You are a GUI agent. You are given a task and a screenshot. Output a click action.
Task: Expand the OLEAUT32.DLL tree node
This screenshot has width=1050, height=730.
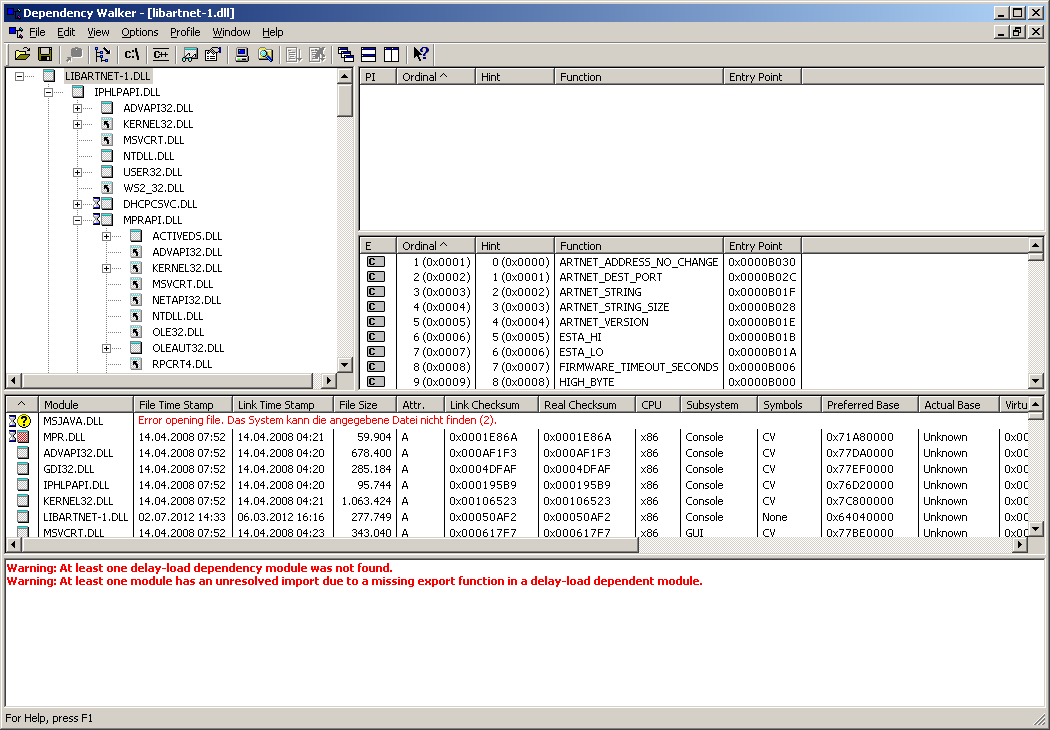pos(107,348)
